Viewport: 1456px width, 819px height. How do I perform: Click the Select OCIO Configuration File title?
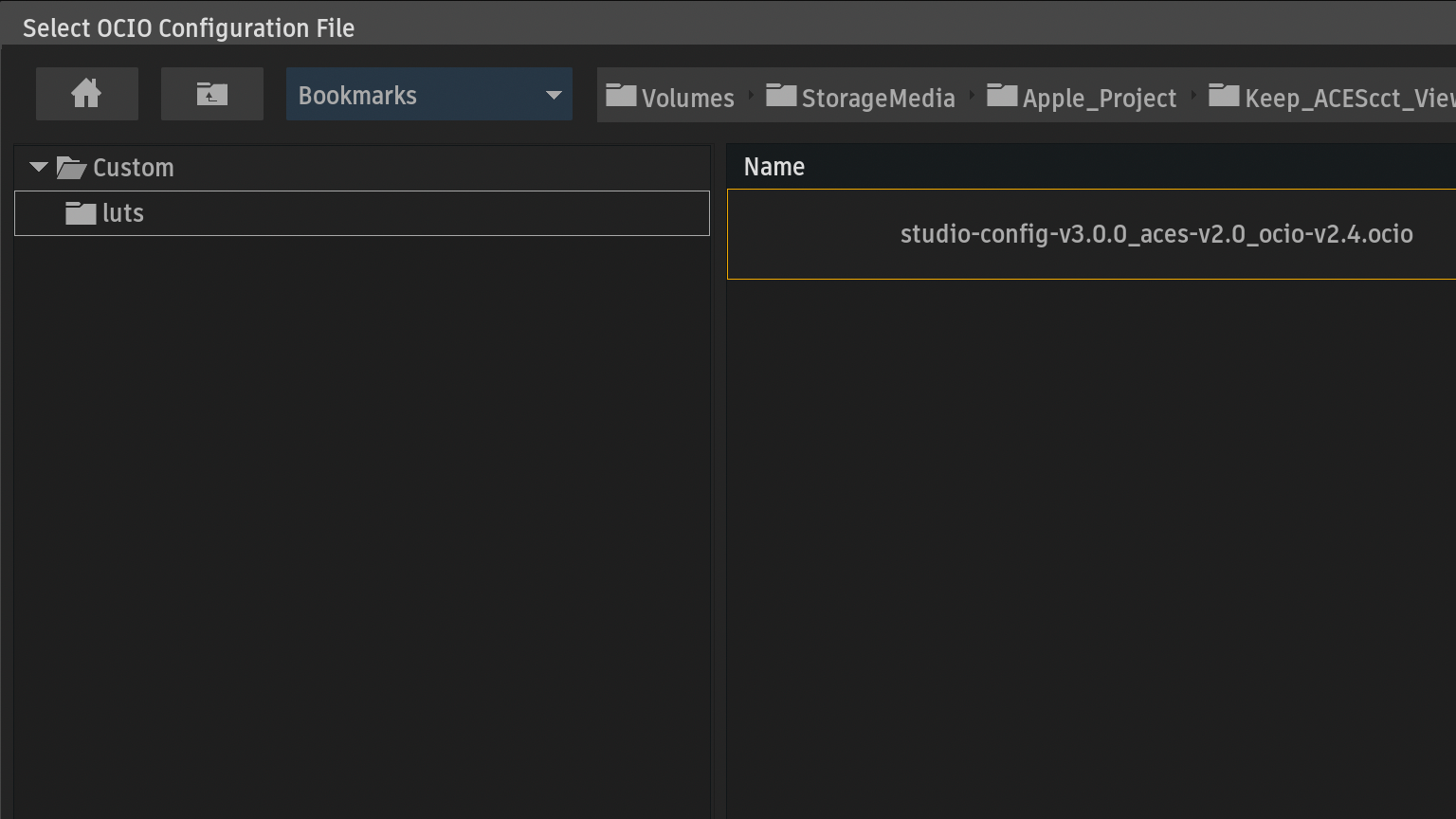point(189,28)
